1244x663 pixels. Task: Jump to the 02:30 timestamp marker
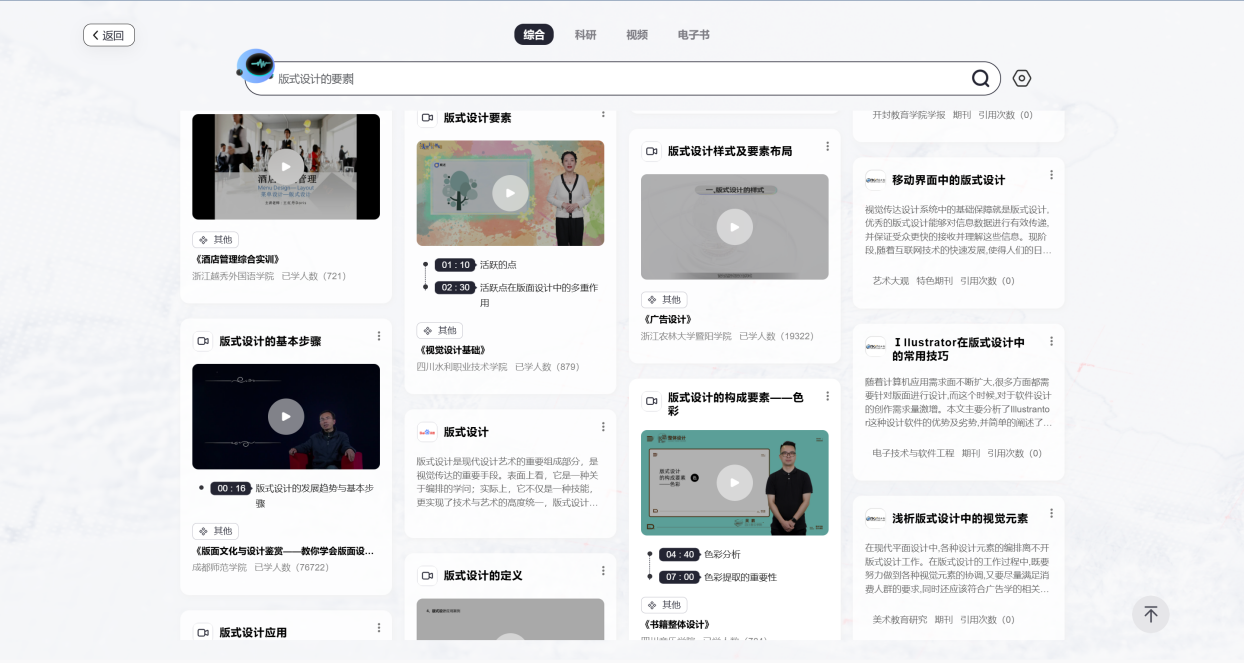click(x=455, y=287)
